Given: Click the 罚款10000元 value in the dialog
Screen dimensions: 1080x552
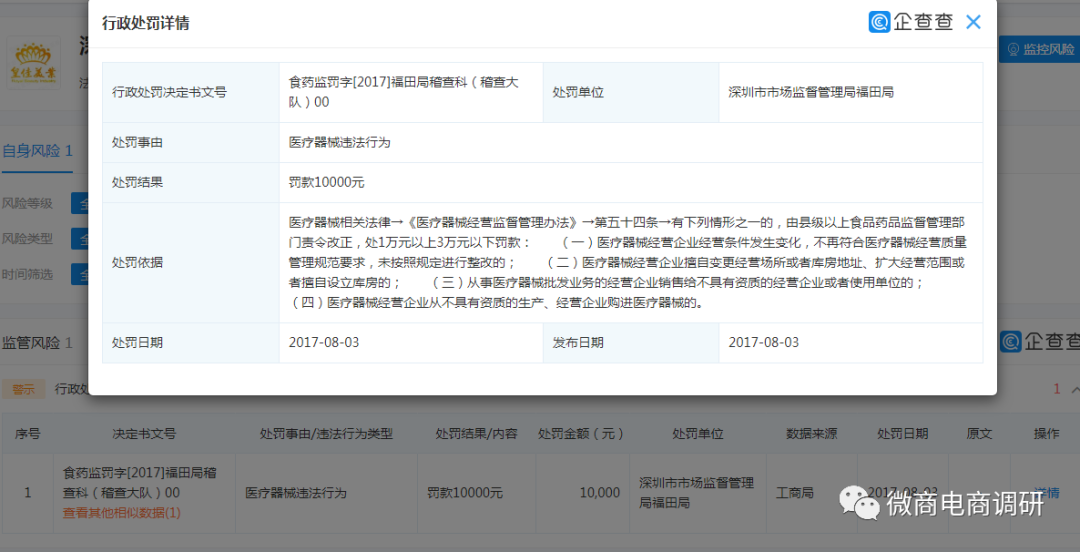Looking at the screenshot, I should pos(326,183).
